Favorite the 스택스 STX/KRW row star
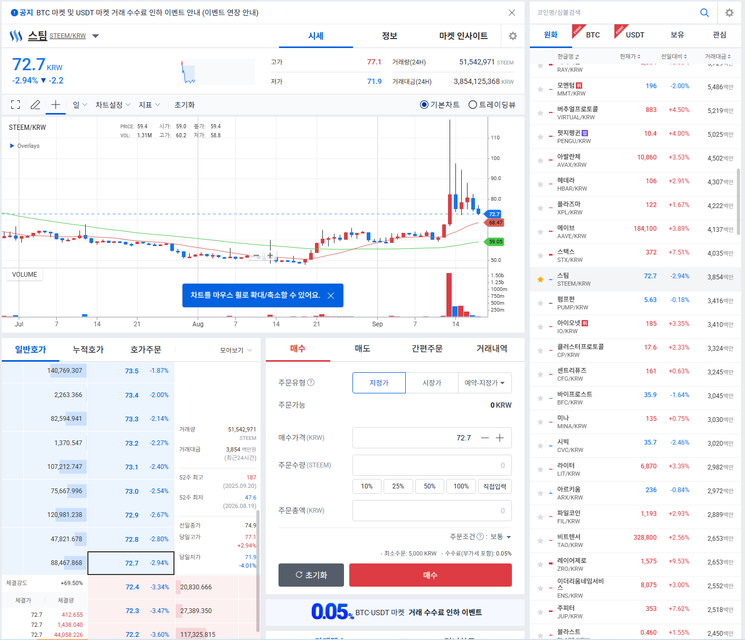Viewport: 745px width, 640px height. 540,256
